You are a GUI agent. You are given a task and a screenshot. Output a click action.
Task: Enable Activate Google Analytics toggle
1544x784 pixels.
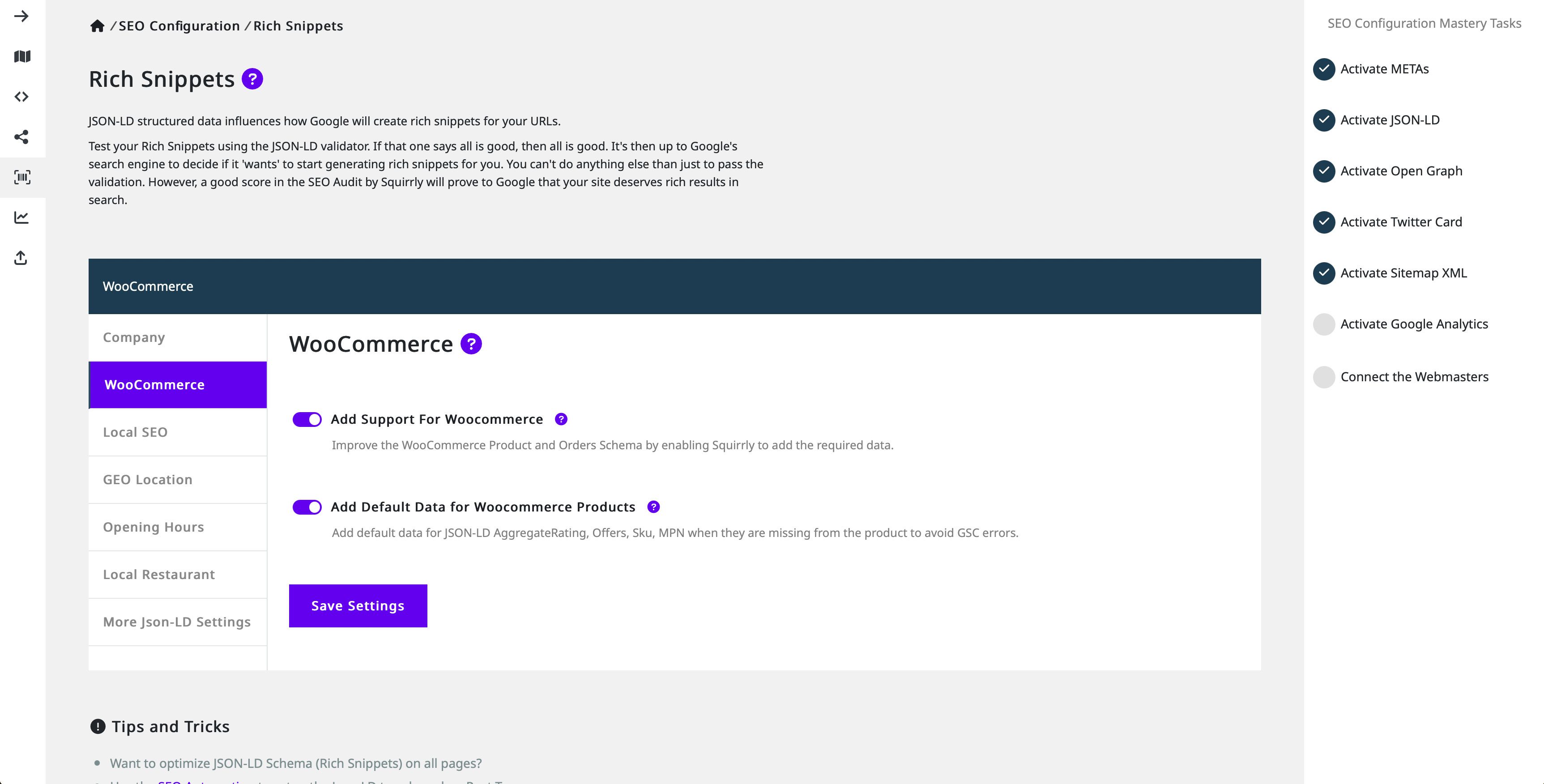[1323, 323]
